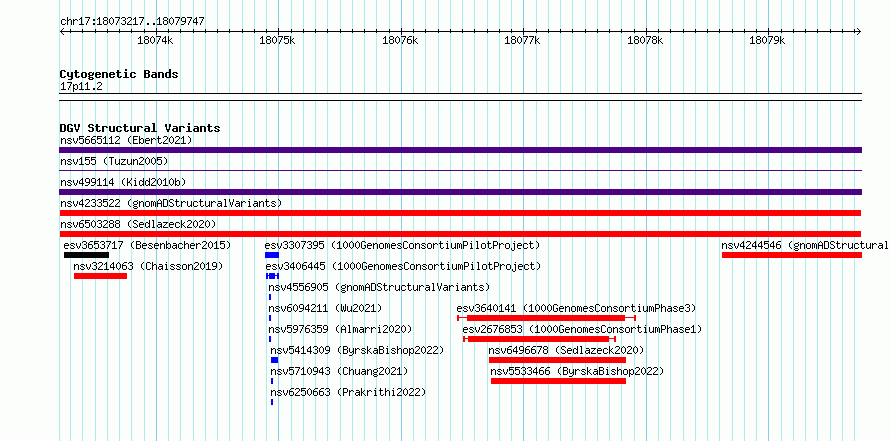Select the red esv2676853 variant bar
This screenshot has height=441, width=890.
click(x=539, y=339)
